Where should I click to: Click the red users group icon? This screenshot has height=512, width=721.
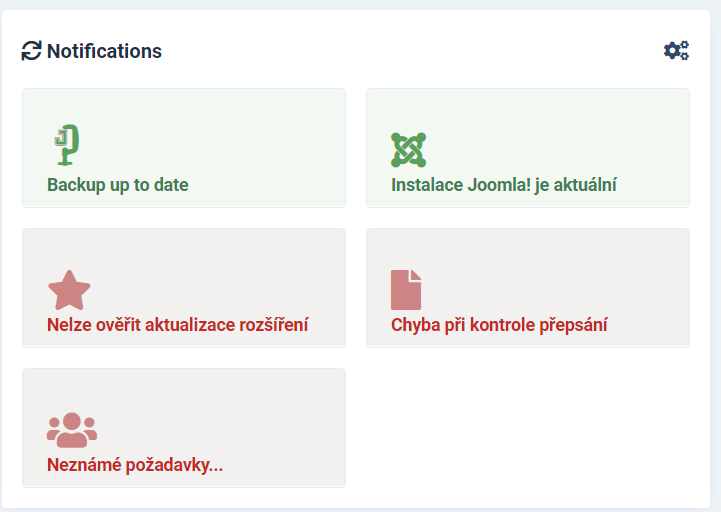coord(71,430)
